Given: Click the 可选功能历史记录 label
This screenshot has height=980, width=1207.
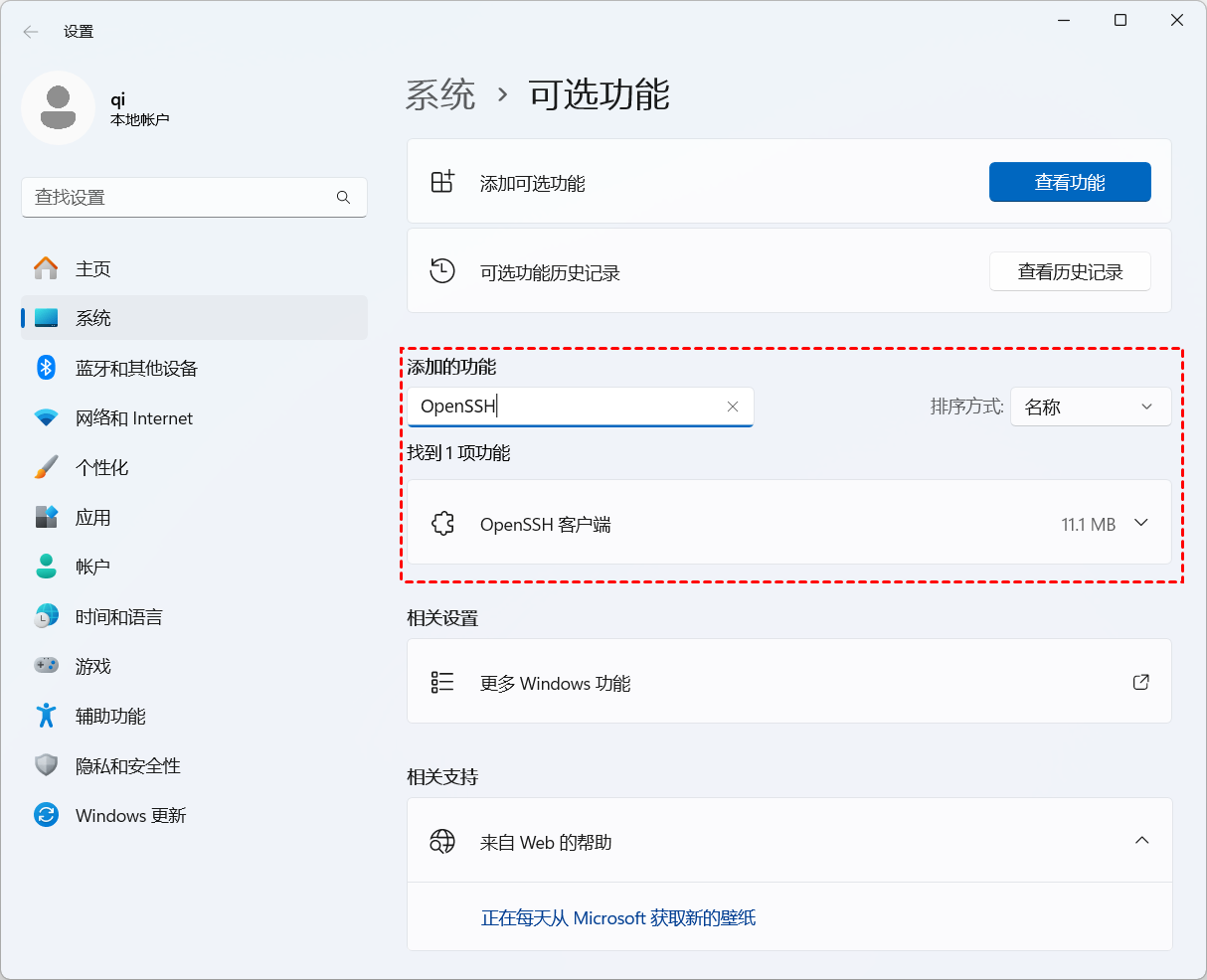Looking at the screenshot, I should click(550, 272).
